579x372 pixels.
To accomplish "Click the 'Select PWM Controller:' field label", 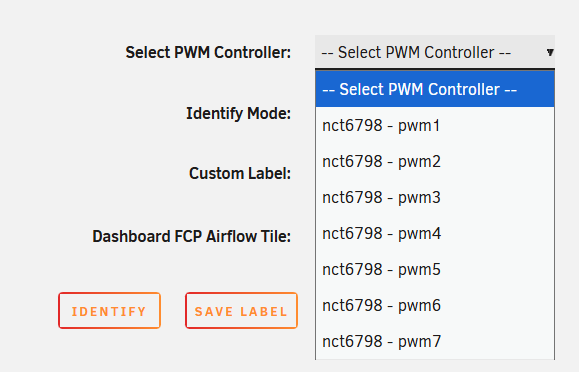I will (208, 52).
